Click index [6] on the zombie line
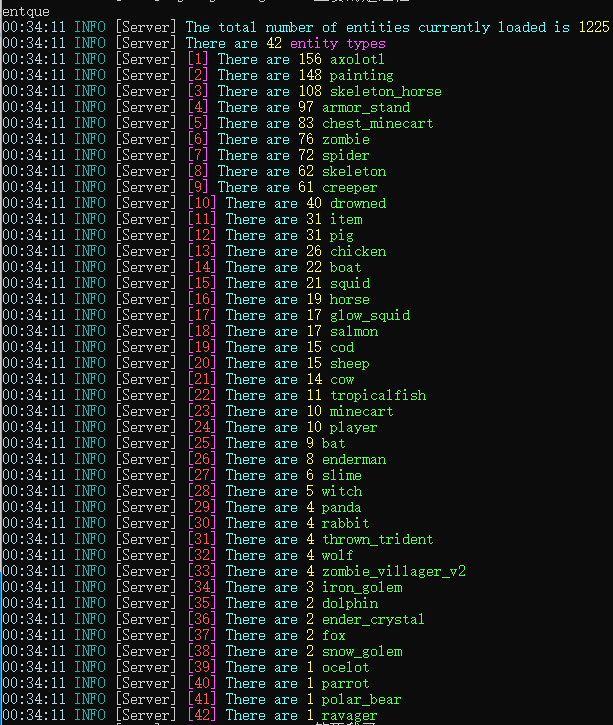The height and width of the screenshot is (725, 613). [198, 140]
